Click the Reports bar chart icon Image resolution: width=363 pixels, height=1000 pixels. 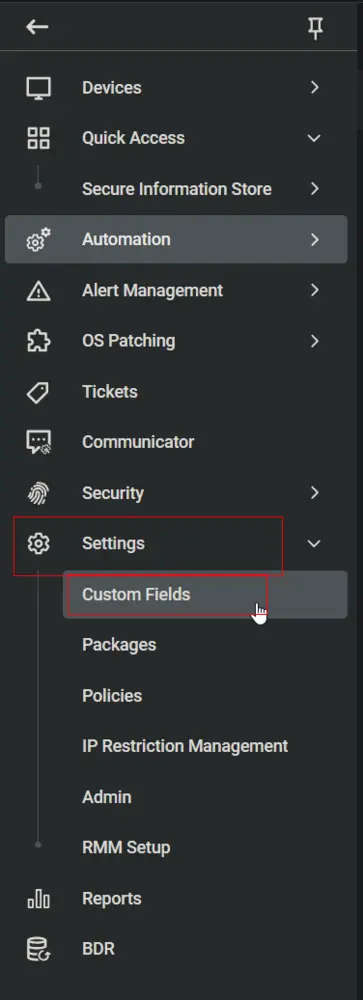coord(38,899)
